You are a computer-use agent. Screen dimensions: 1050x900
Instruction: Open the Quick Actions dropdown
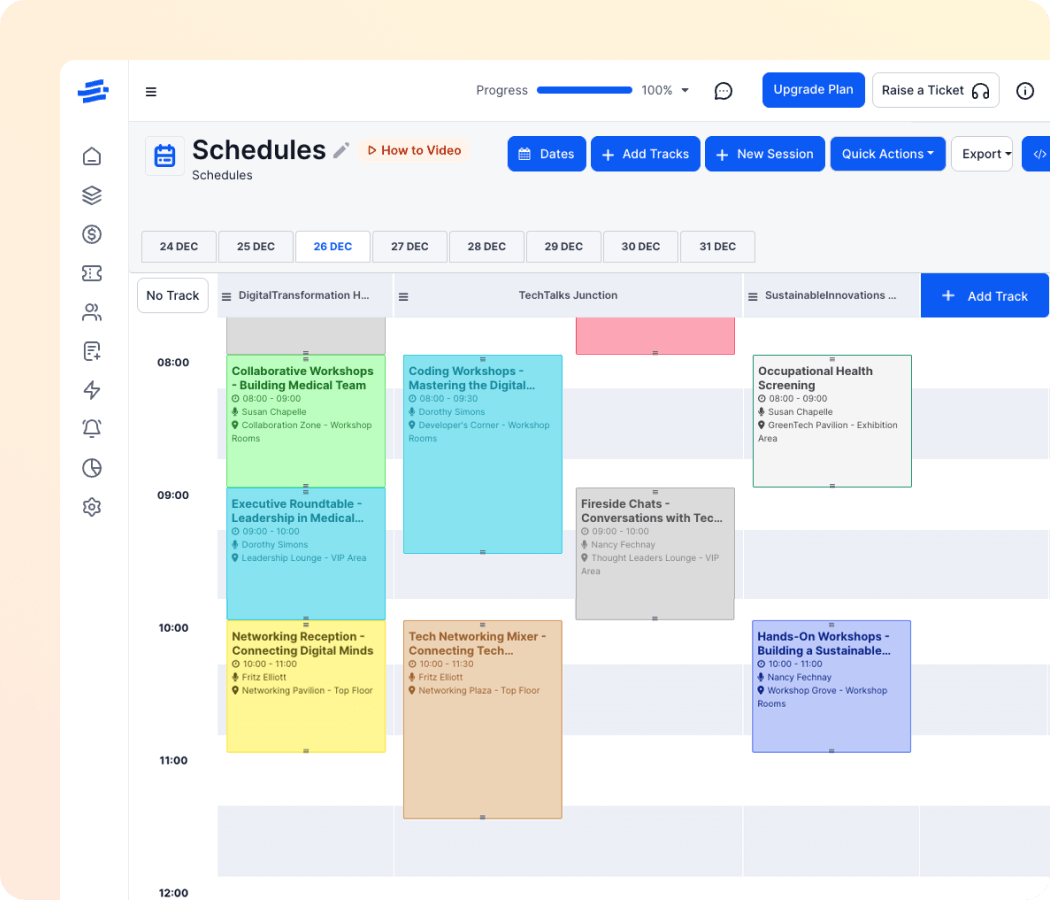tap(888, 154)
